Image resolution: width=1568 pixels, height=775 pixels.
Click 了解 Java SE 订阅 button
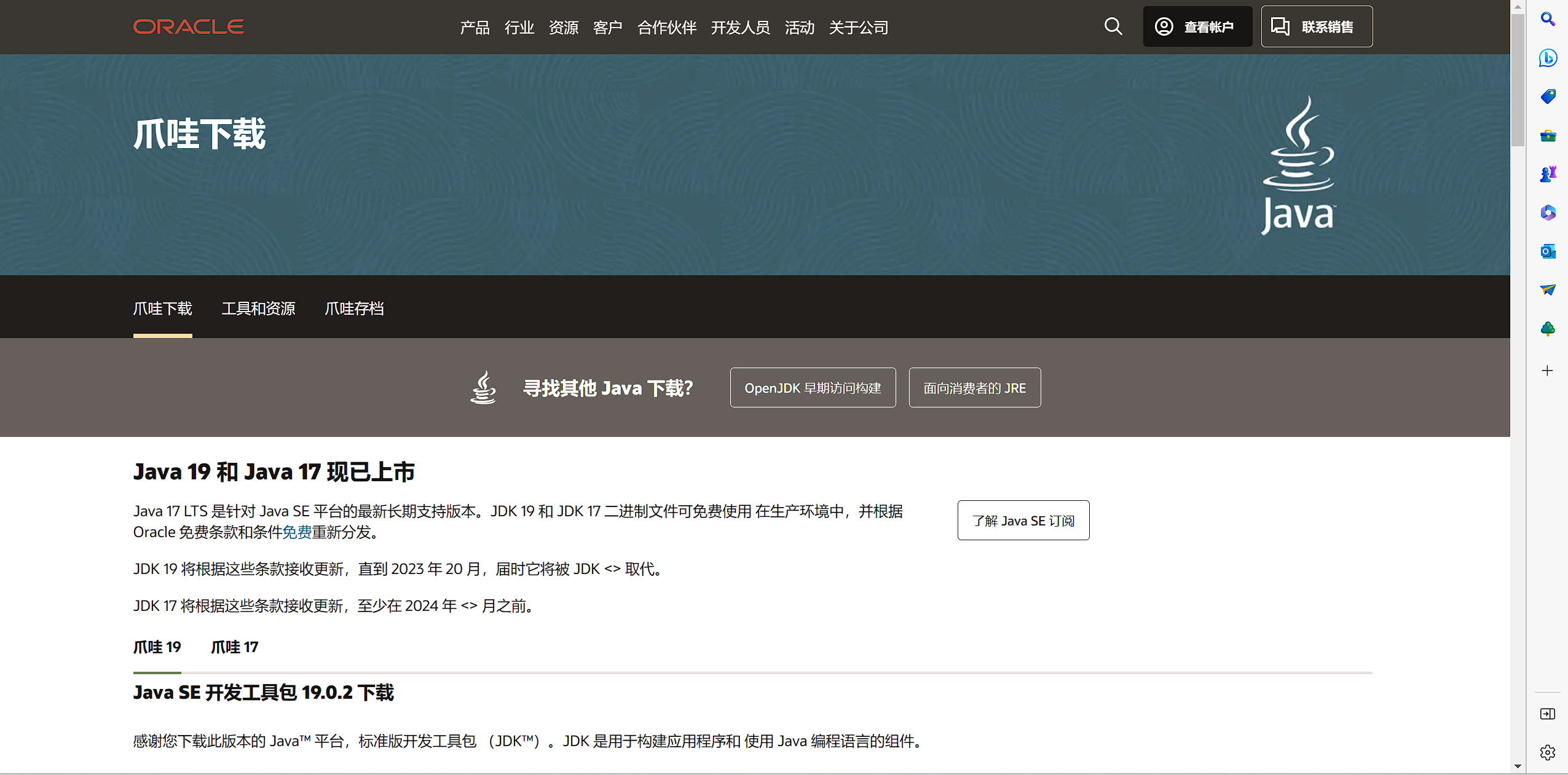pyautogui.click(x=1023, y=521)
